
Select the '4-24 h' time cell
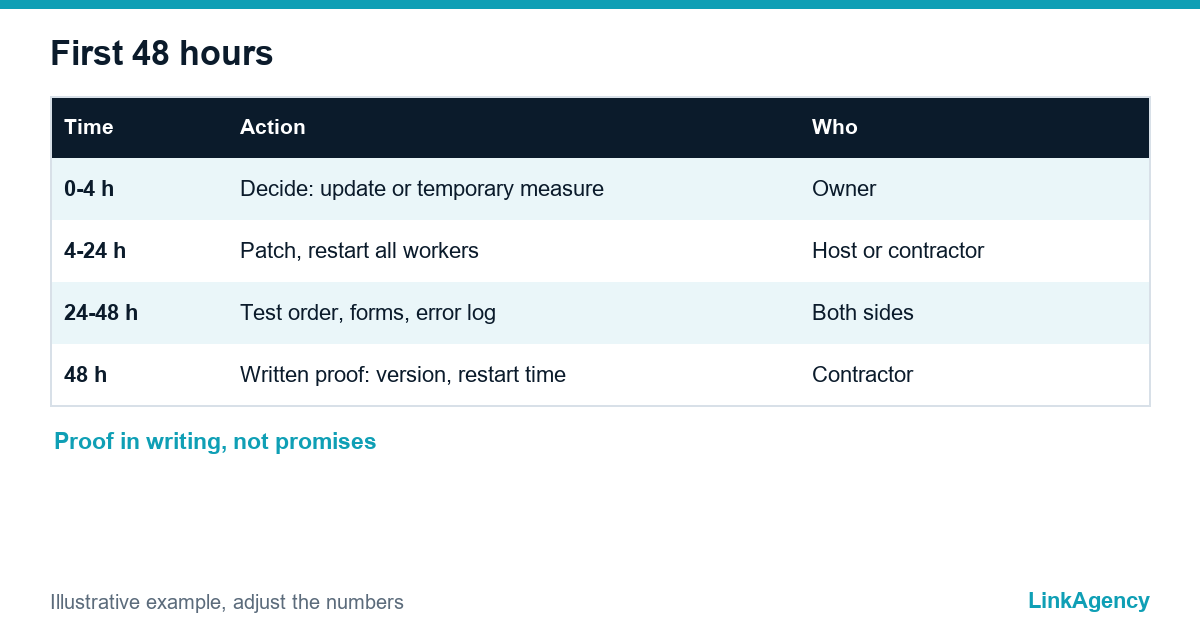95,251
